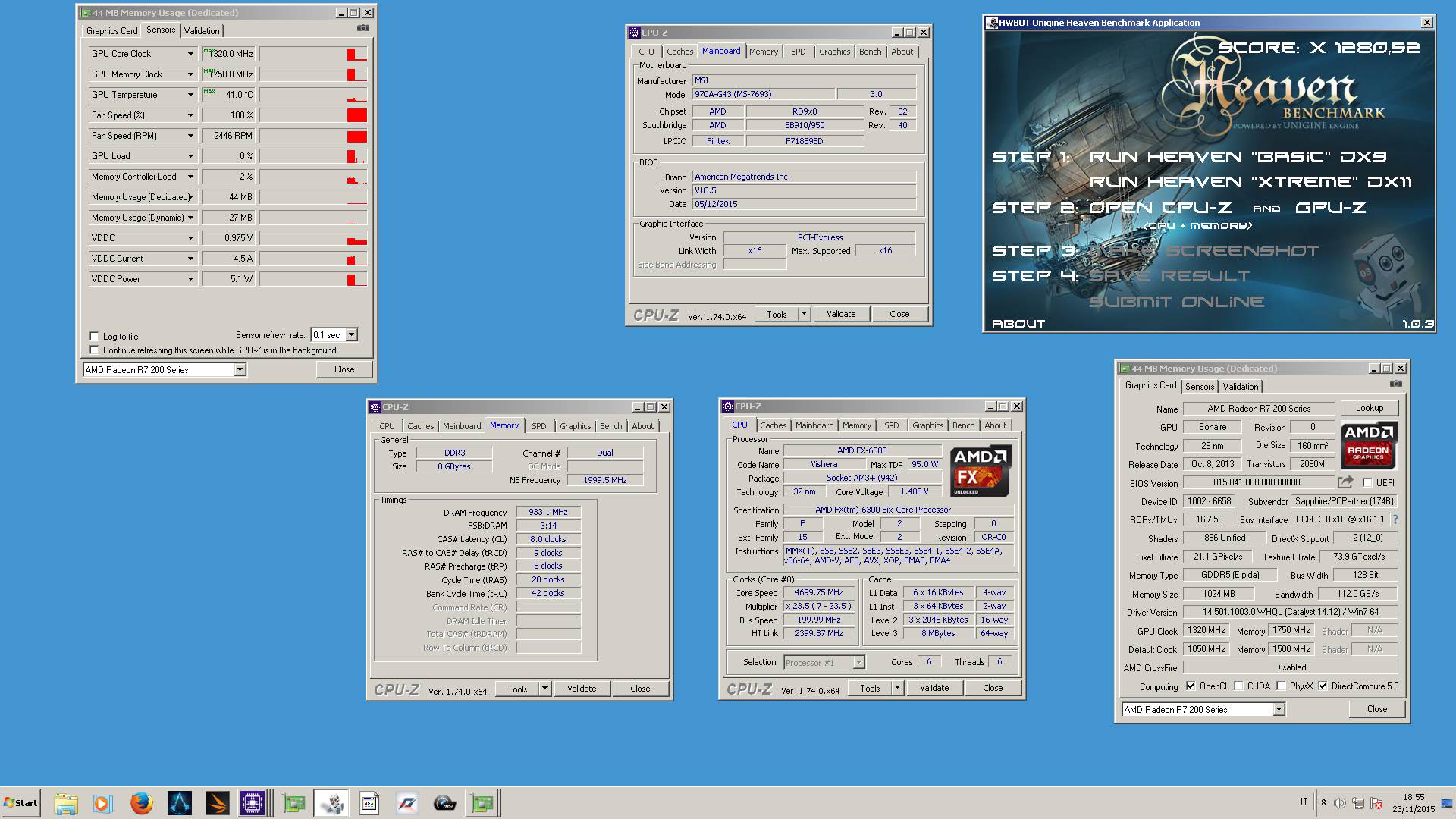Click Close button in GPU-Z Sensors window
Viewport: 1456px width, 819px height.
pos(344,369)
